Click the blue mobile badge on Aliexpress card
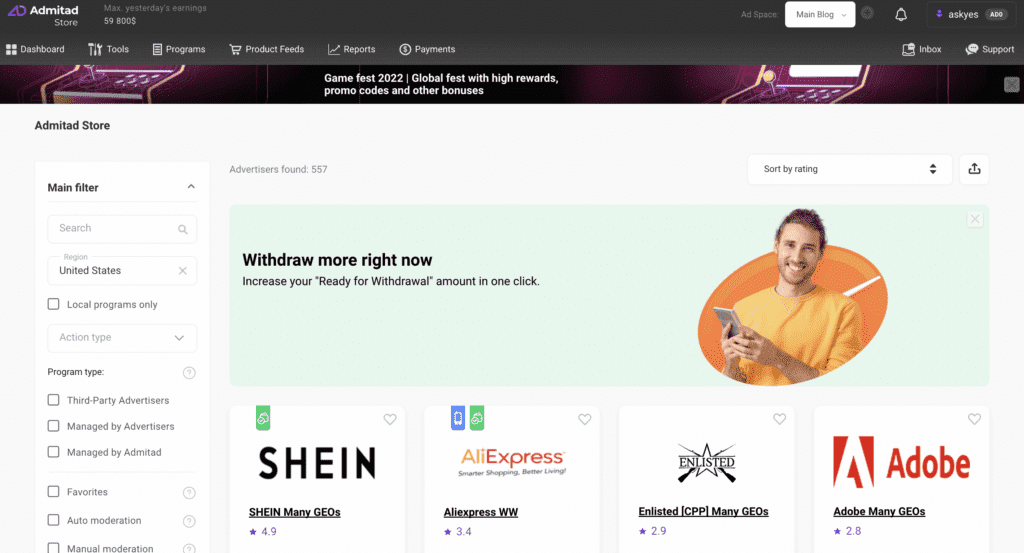 coord(458,418)
